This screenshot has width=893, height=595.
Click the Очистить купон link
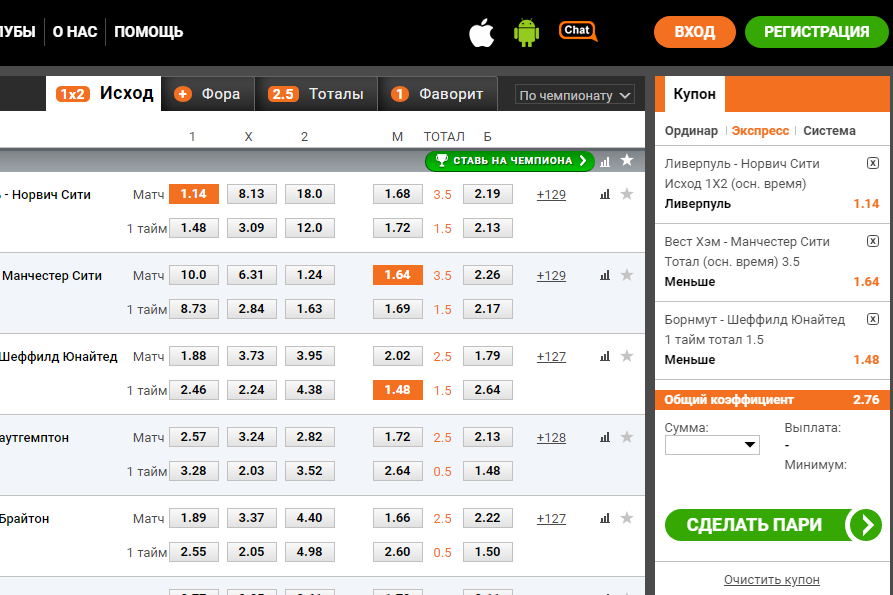772,580
